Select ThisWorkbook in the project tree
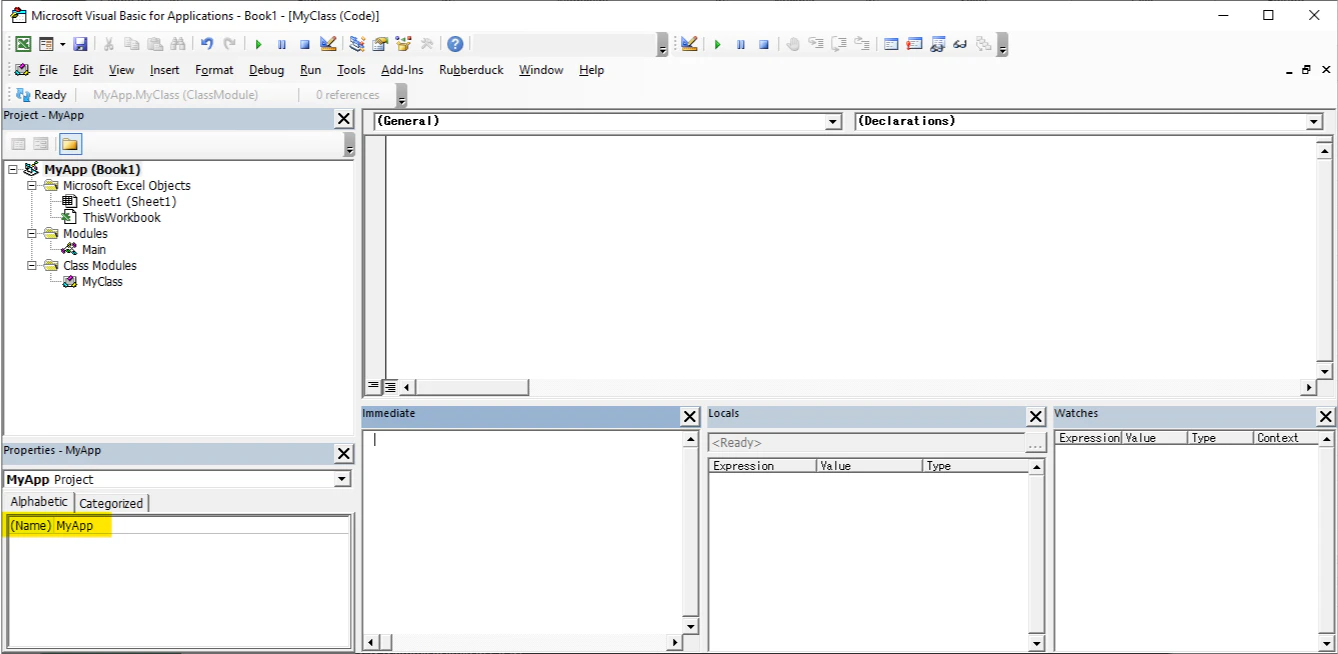 coord(121,218)
